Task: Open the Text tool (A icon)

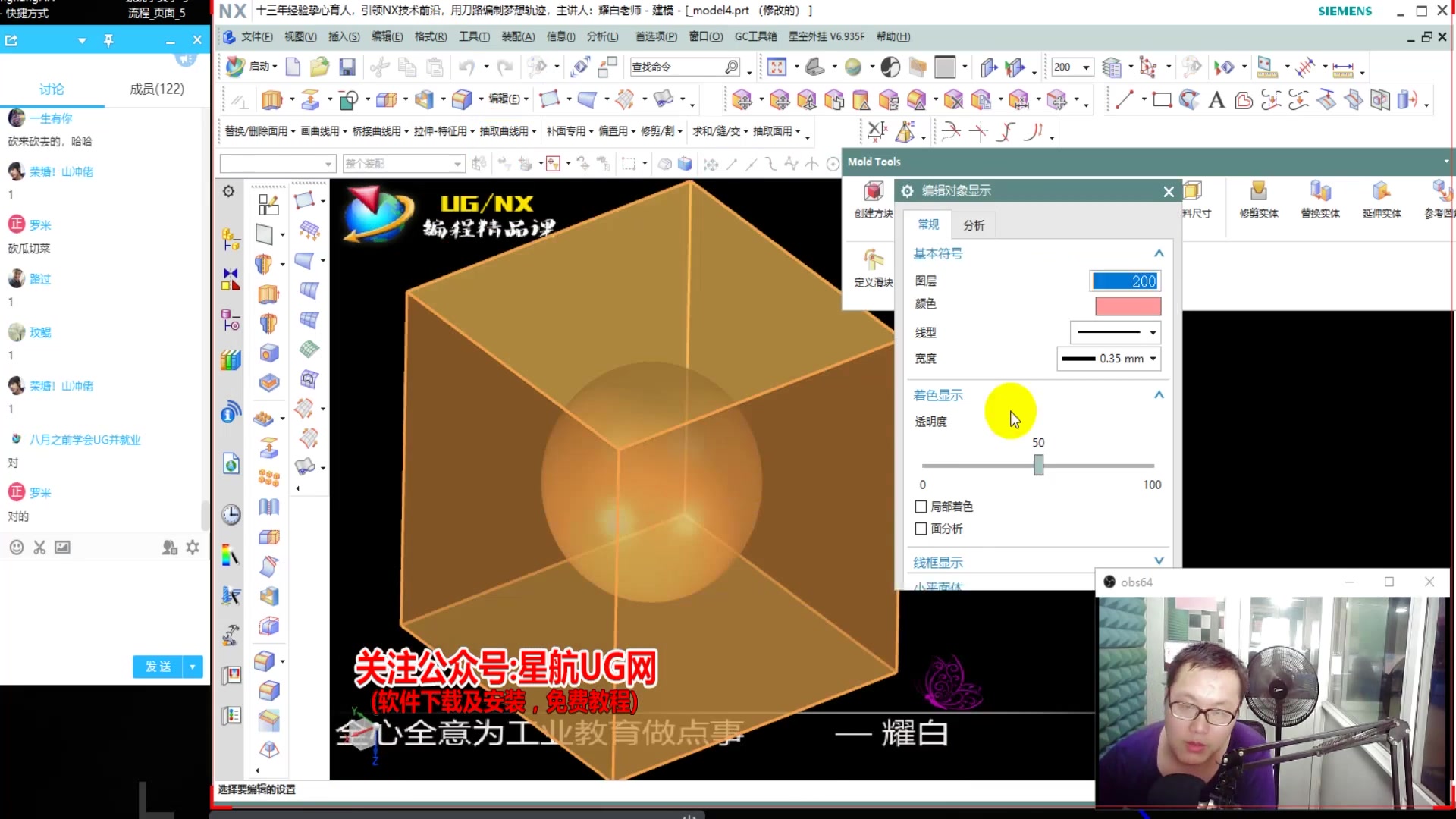Action: 1216,99
